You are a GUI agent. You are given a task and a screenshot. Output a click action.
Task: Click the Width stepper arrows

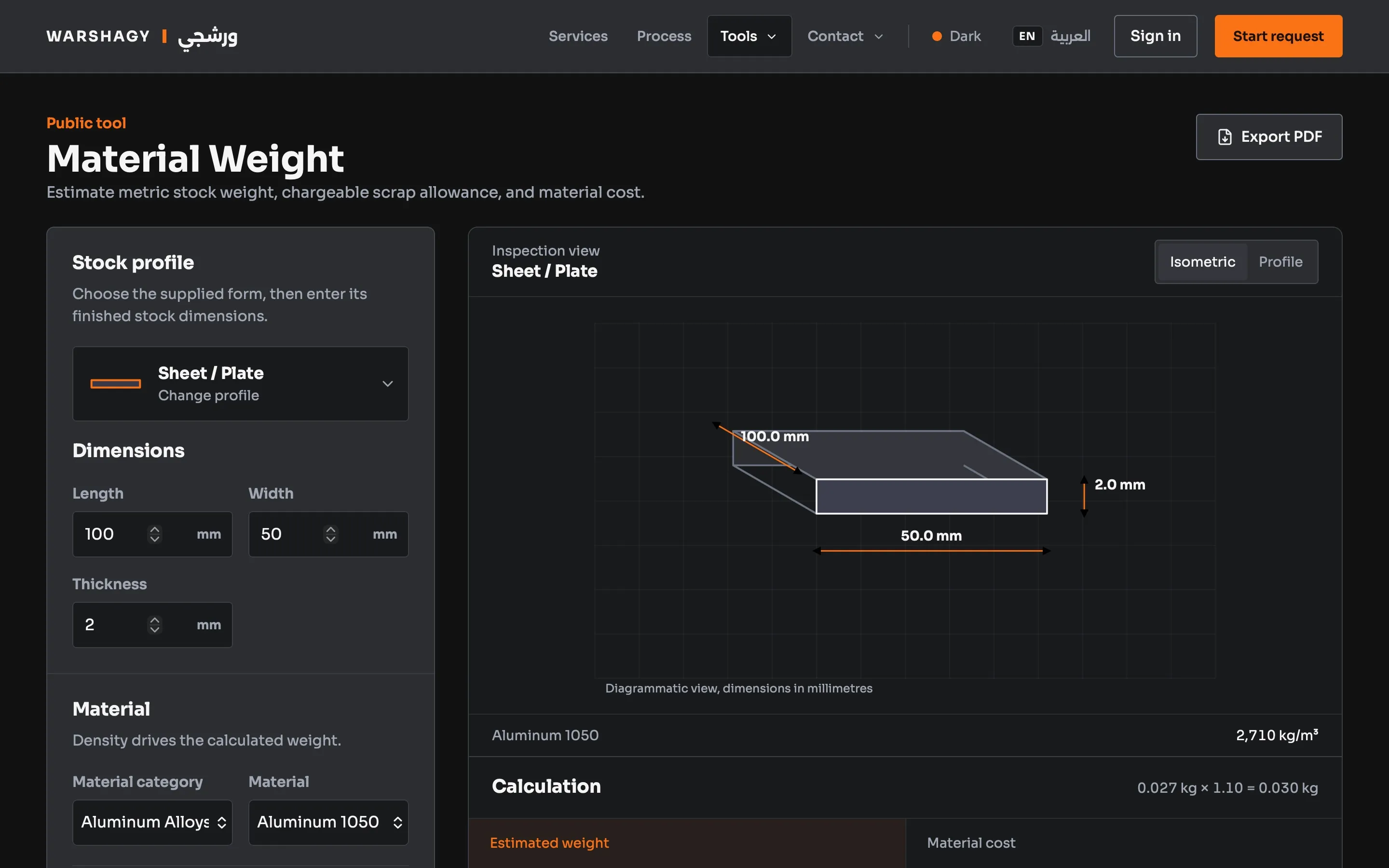click(x=330, y=534)
